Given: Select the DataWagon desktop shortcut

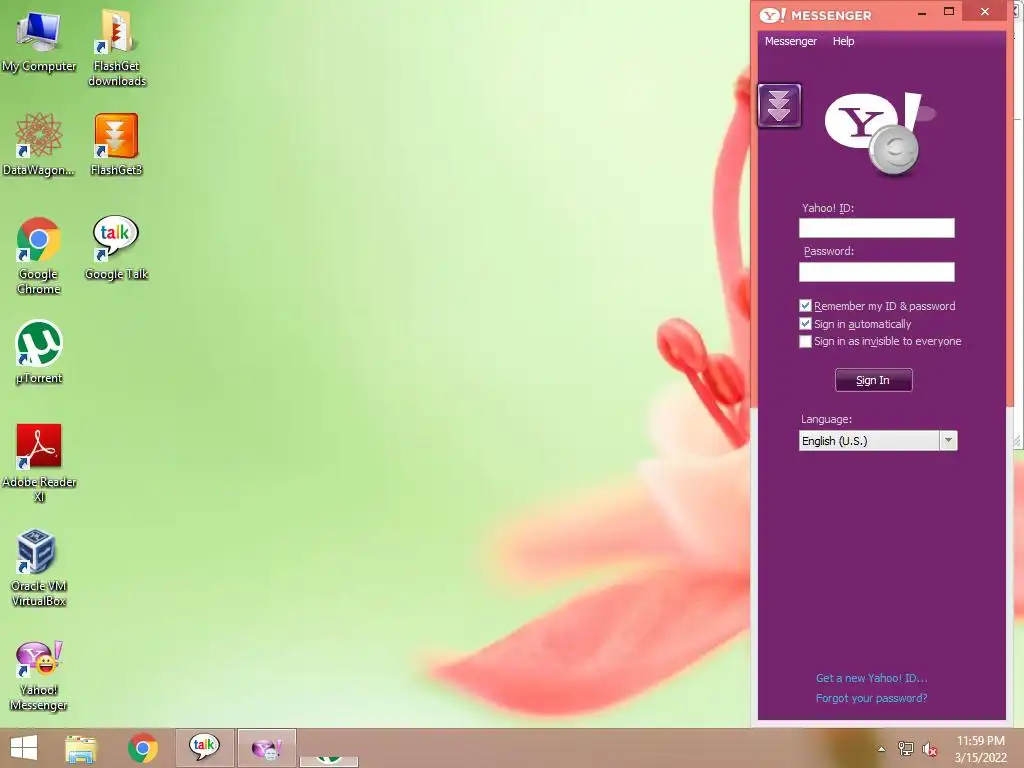Looking at the screenshot, I should [x=39, y=144].
